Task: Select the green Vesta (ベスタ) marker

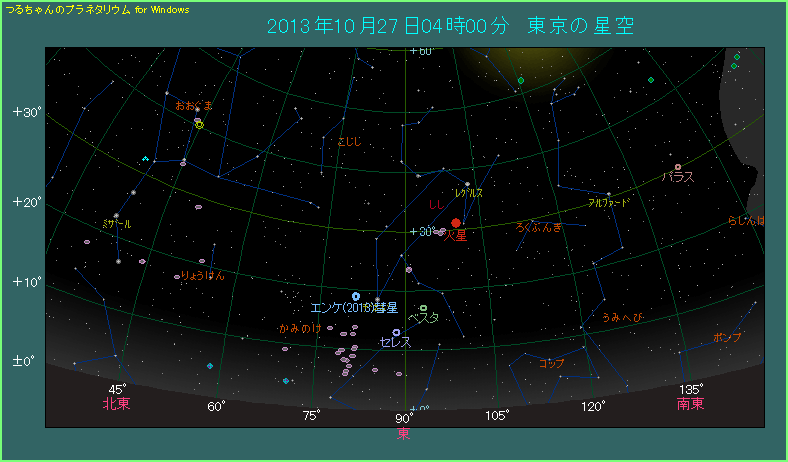Action: 424,308
